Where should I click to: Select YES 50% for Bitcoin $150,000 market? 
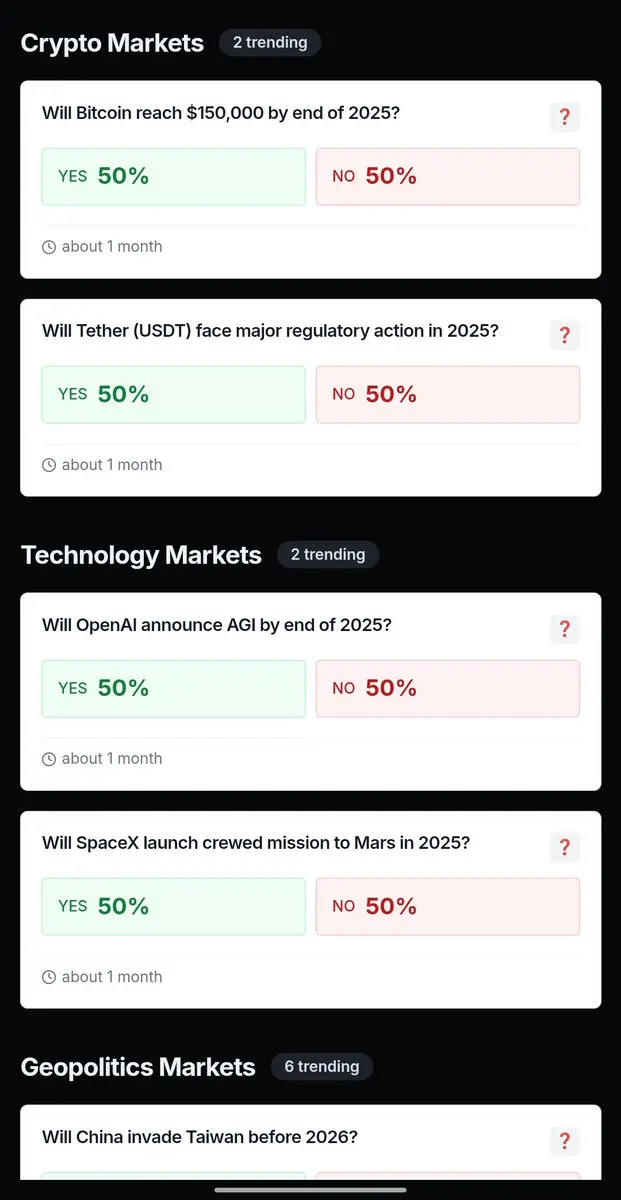coord(174,177)
